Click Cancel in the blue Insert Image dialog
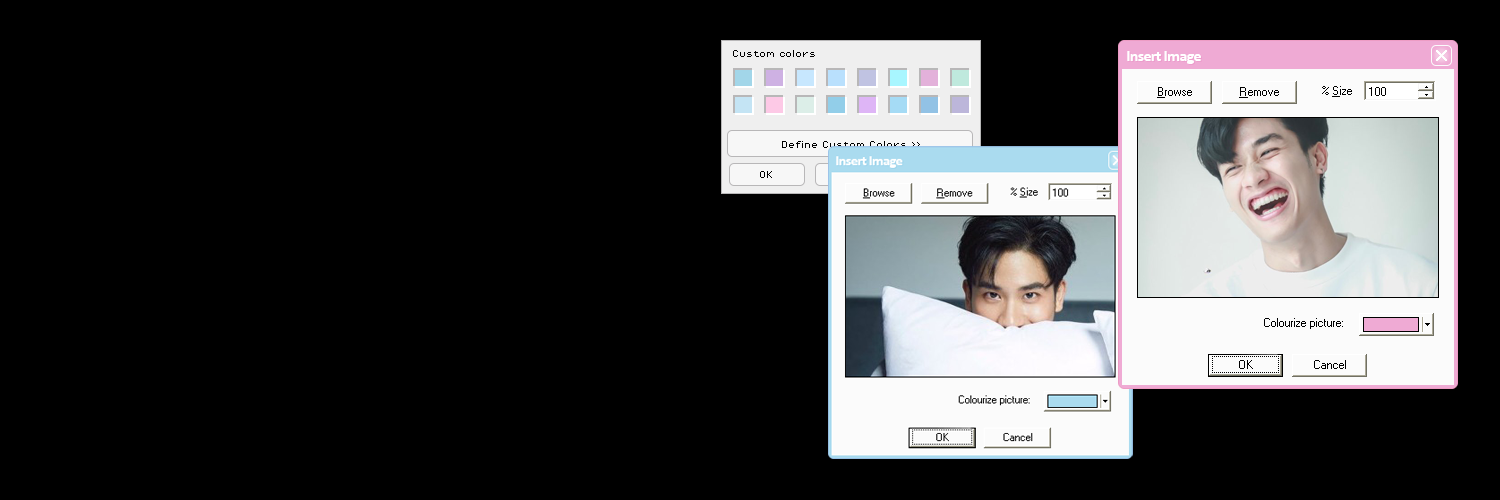The height and width of the screenshot is (500, 1500). (x=1017, y=437)
